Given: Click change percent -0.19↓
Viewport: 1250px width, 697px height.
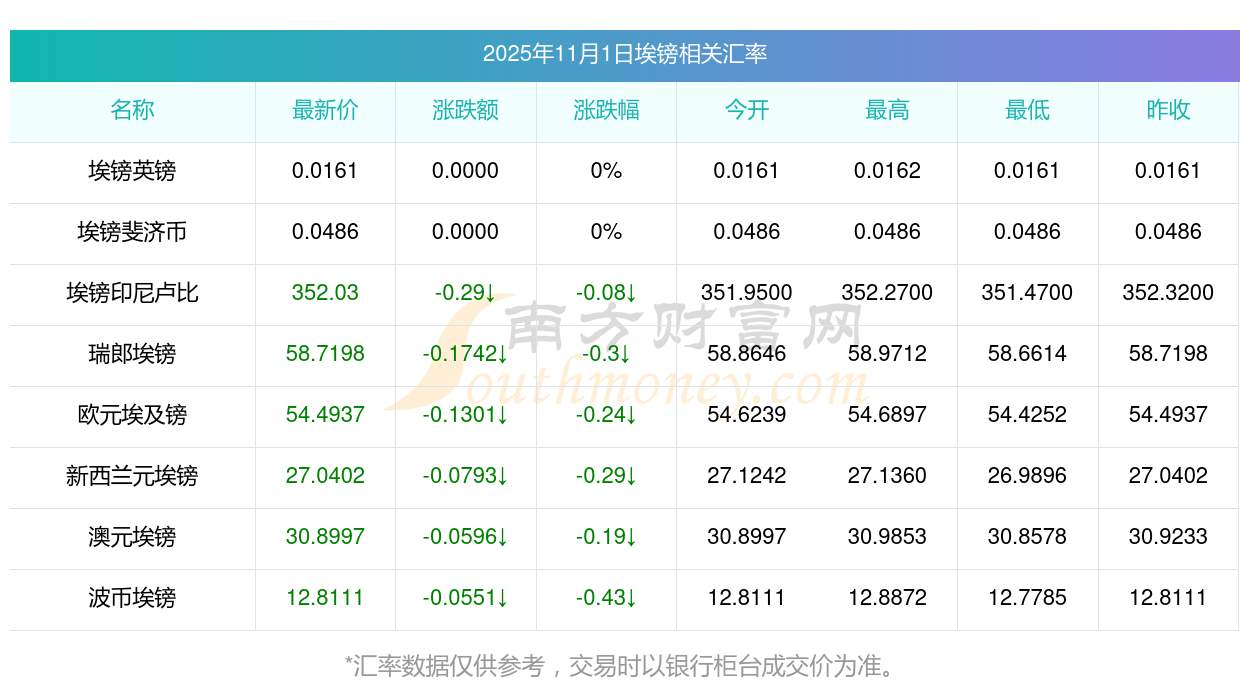Looking at the screenshot, I should pyautogui.click(x=606, y=537).
